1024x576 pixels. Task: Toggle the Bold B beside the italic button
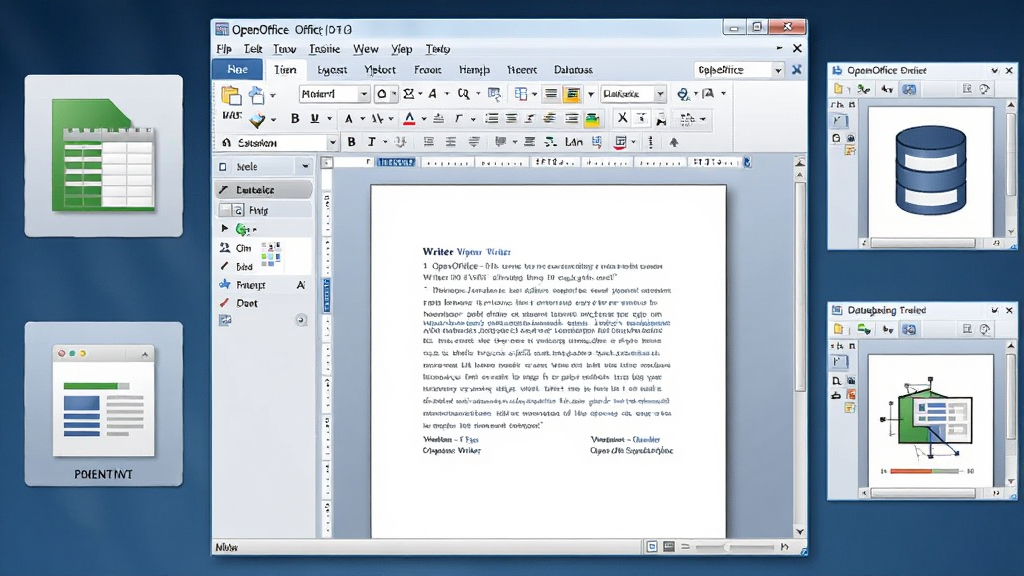pyautogui.click(x=351, y=142)
